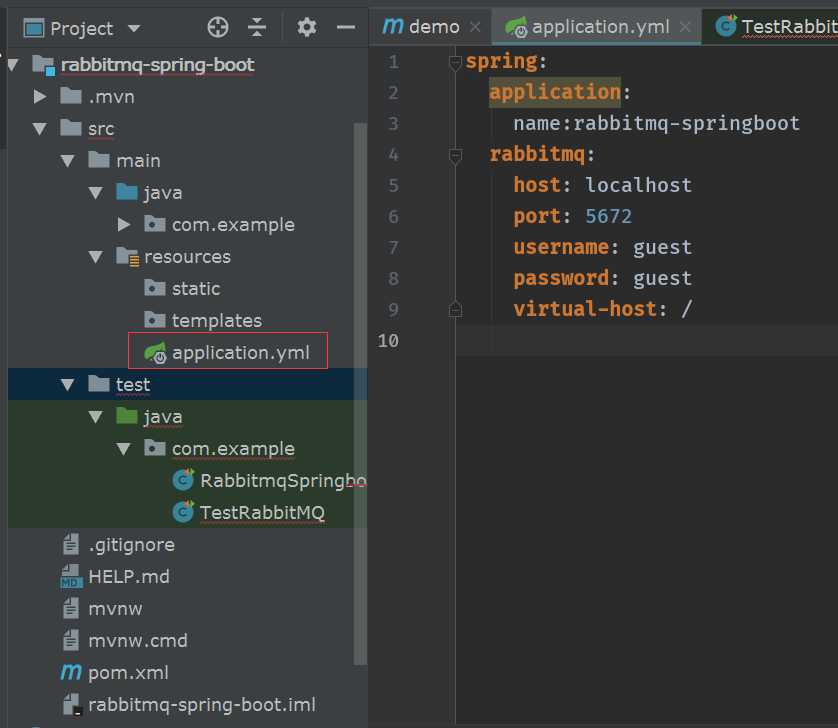Open the Project view dropdown arrow
This screenshot has height=728, width=838.
coord(134,28)
